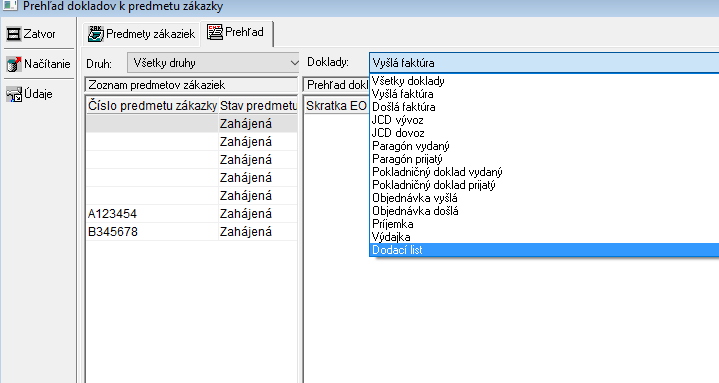Click Zahájená status in B345678 row
719x383 pixels.
246,232
